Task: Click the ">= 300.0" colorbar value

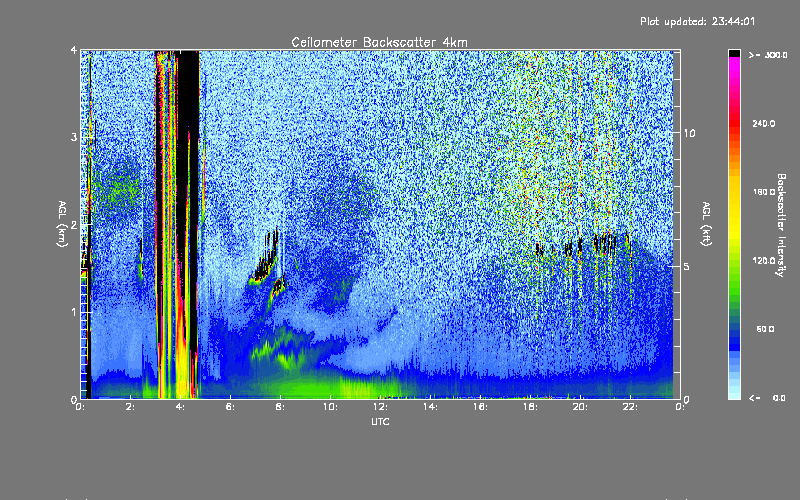Action: 768,55
